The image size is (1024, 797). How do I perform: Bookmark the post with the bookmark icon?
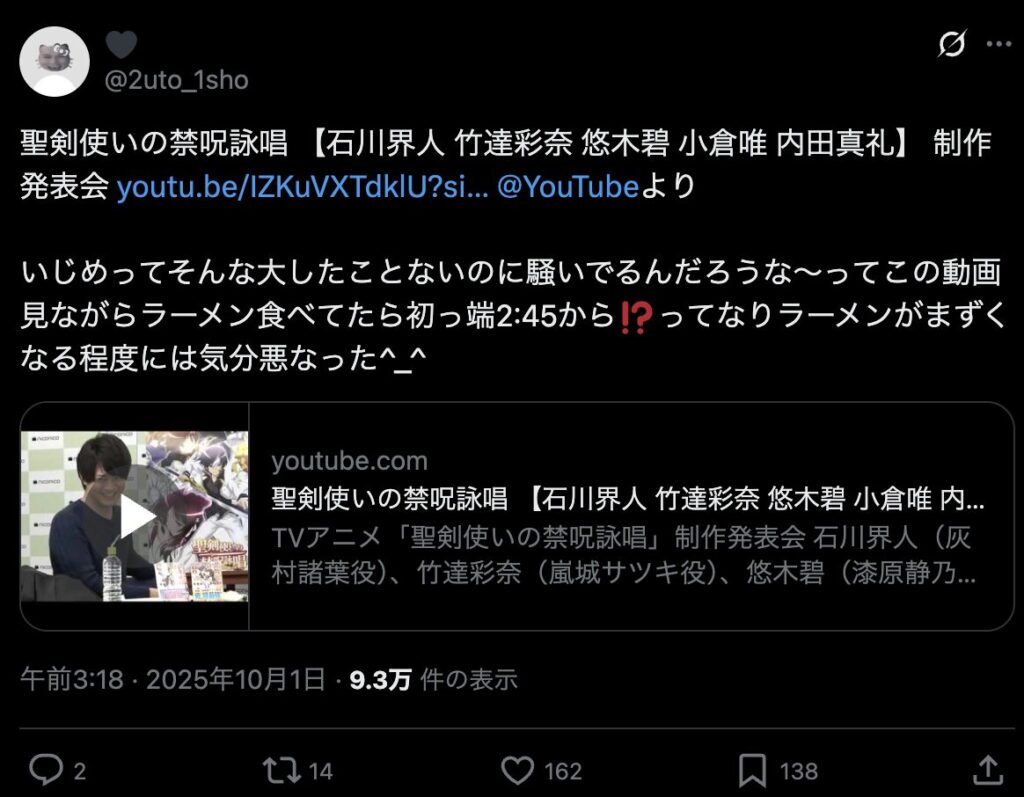tap(752, 771)
